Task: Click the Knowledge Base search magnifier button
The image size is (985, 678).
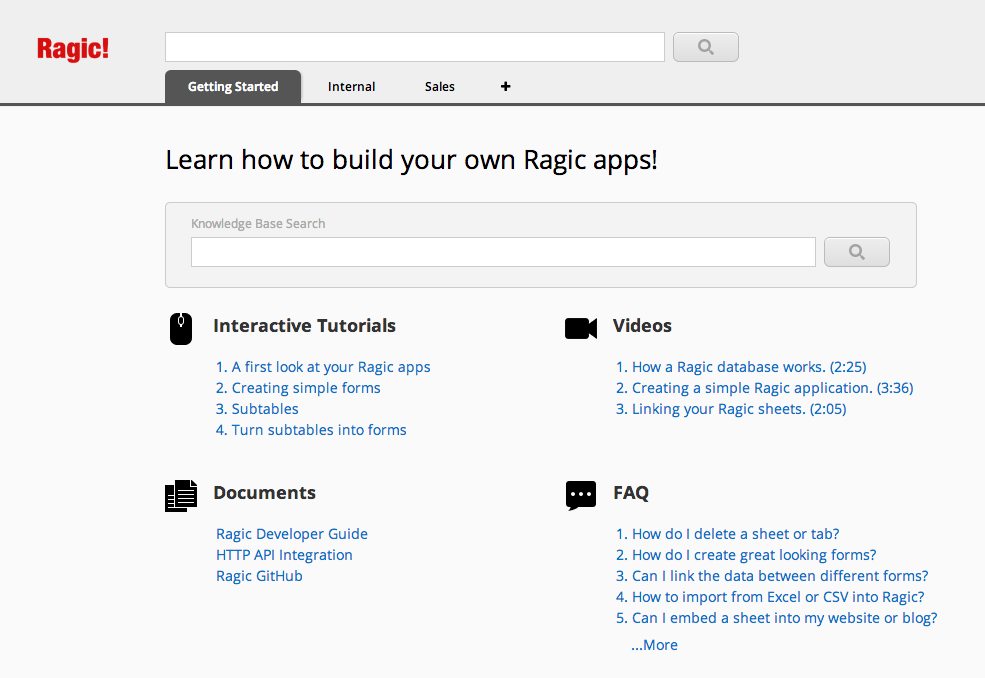Action: tap(856, 252)
